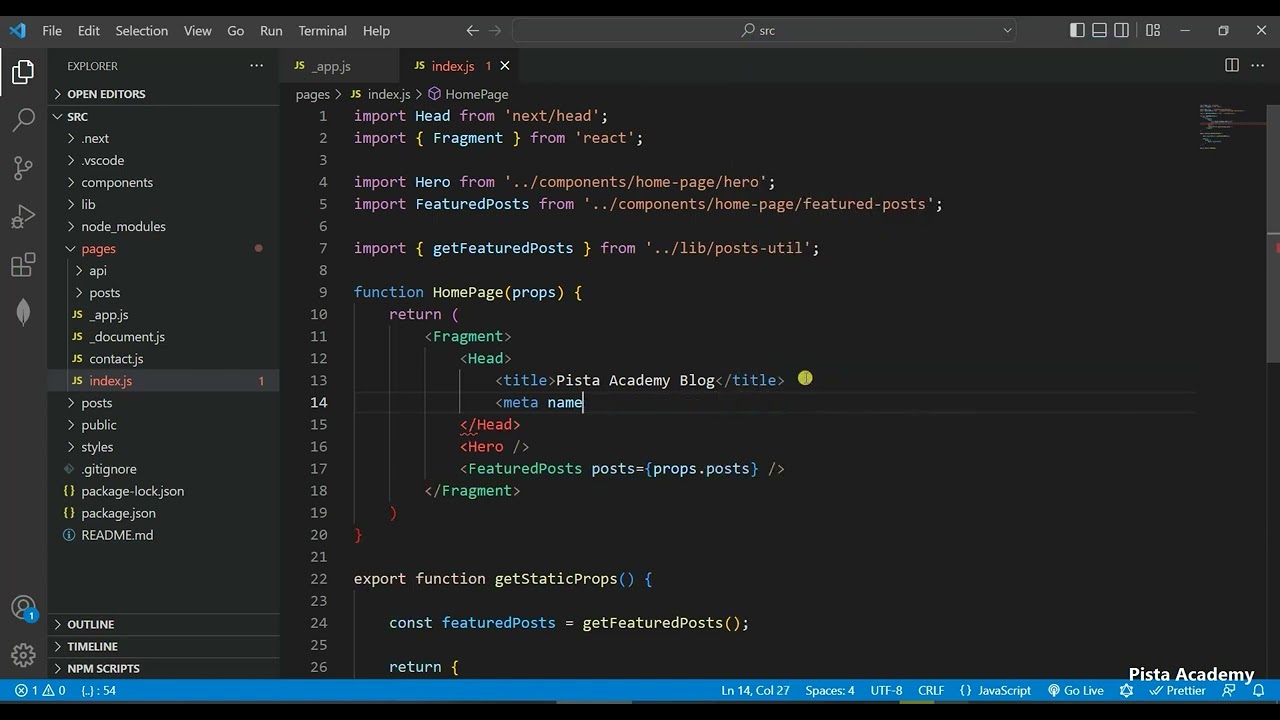Close the index.js tab

tap(505, 66)
